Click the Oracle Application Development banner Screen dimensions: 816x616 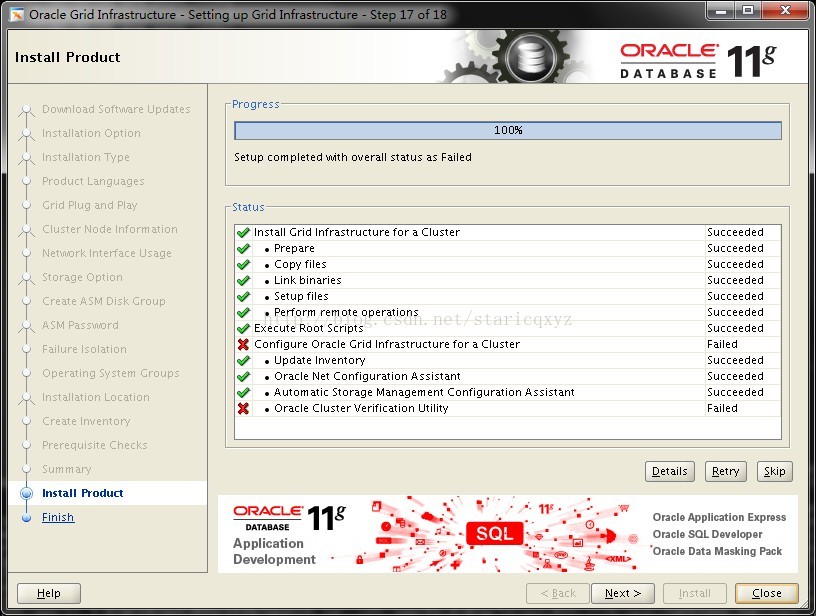(507, 534)
